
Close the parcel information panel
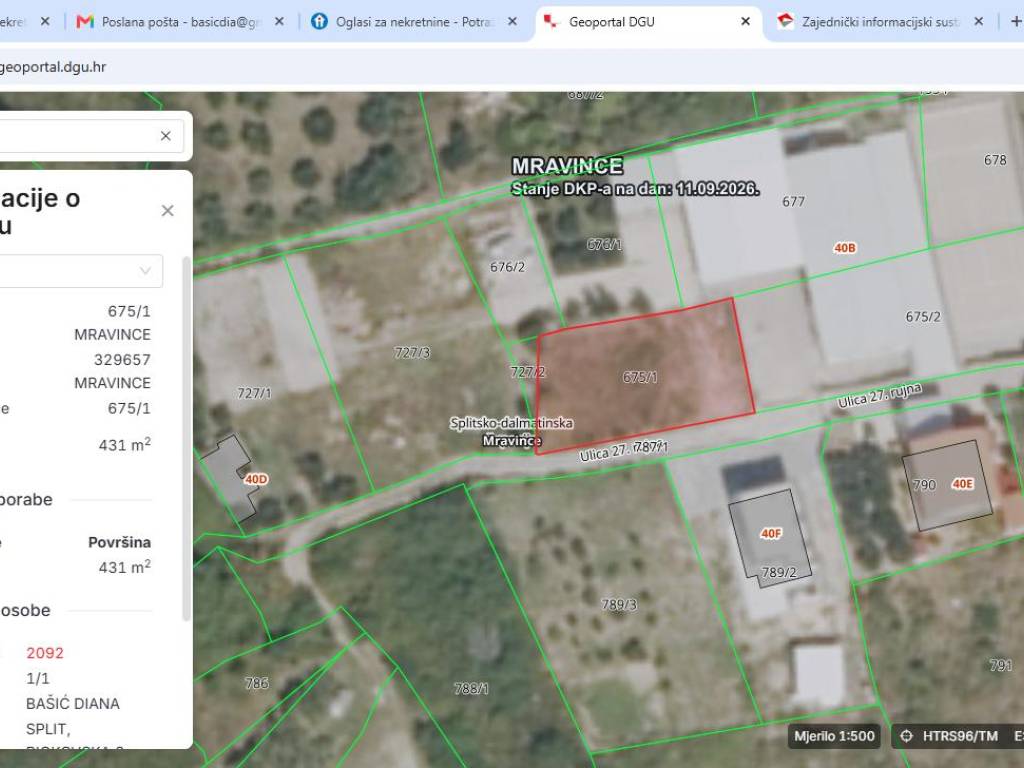[167, 210]
